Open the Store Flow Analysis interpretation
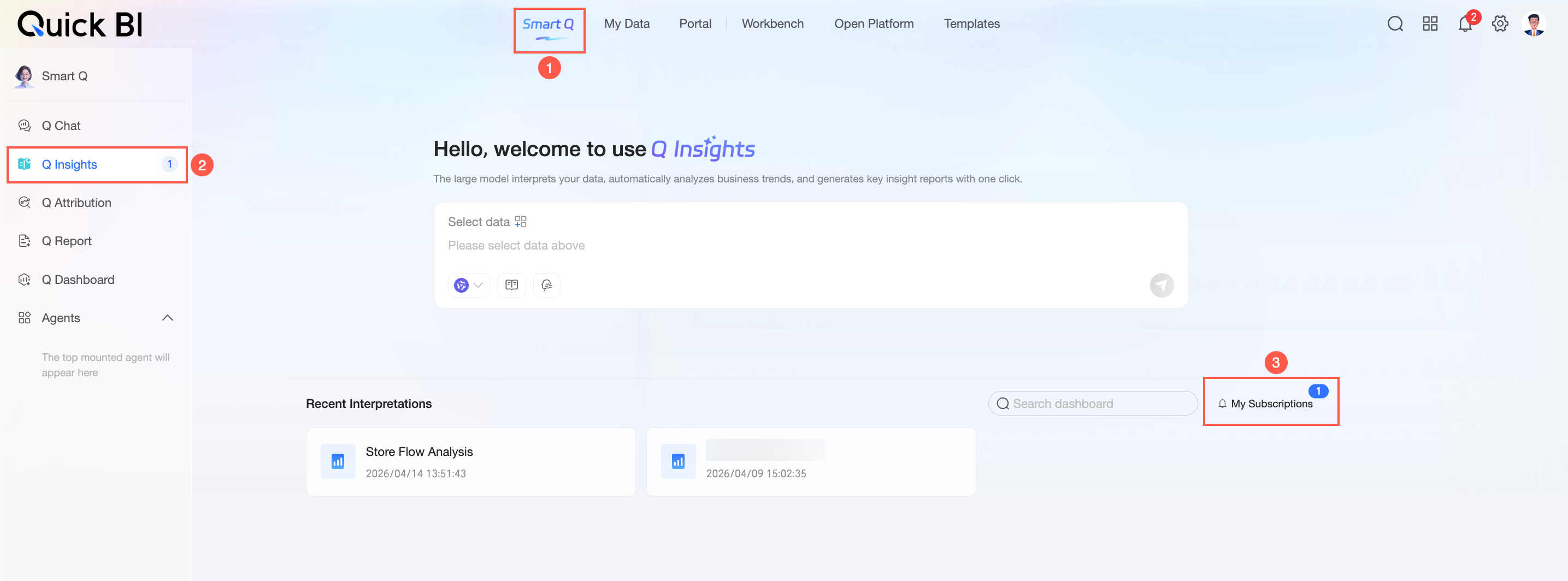Image resolution: width=1568 pixels, height=581 pixels. tap(470, 462)
